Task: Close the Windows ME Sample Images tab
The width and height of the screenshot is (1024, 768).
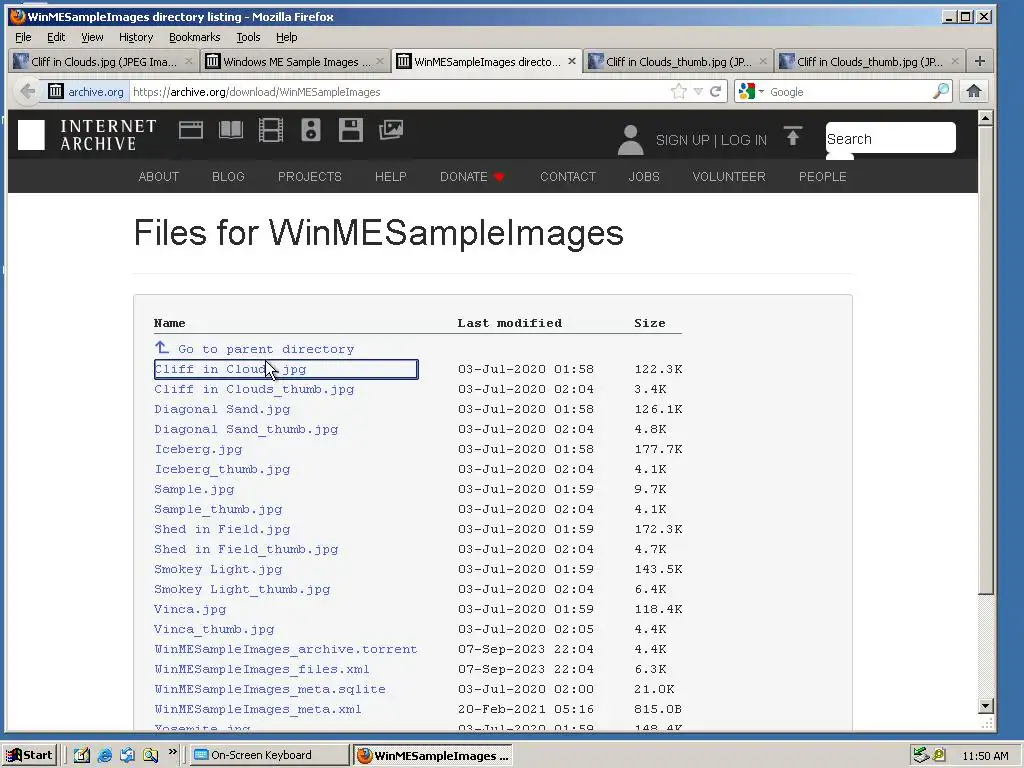Action: click(x=379, y=61)
